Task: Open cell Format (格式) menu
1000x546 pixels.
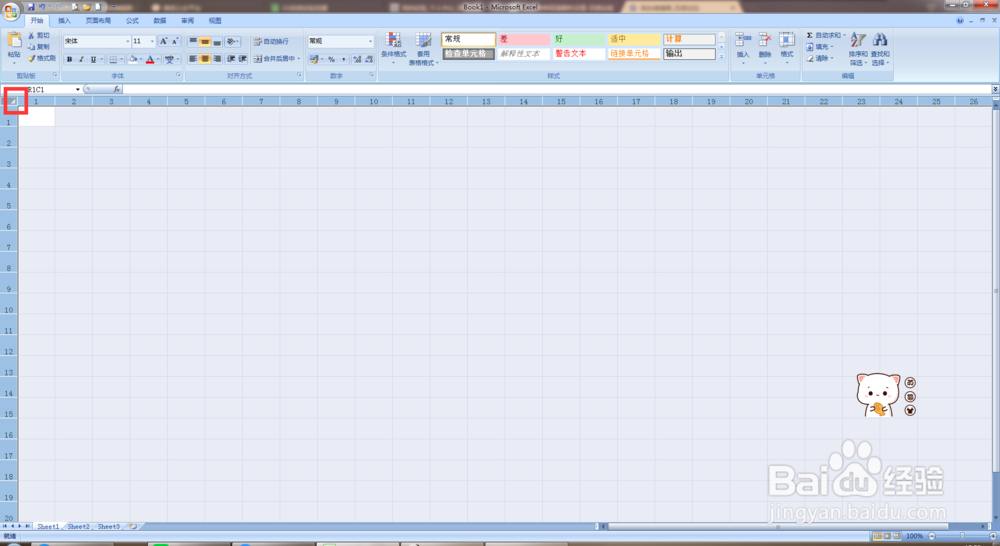Action: (x=787, y=48)
